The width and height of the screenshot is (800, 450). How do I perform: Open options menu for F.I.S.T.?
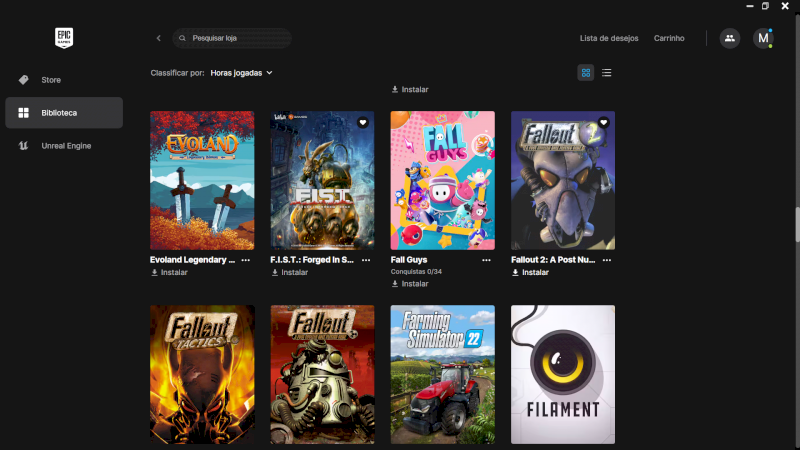click(x=366, y=260)
